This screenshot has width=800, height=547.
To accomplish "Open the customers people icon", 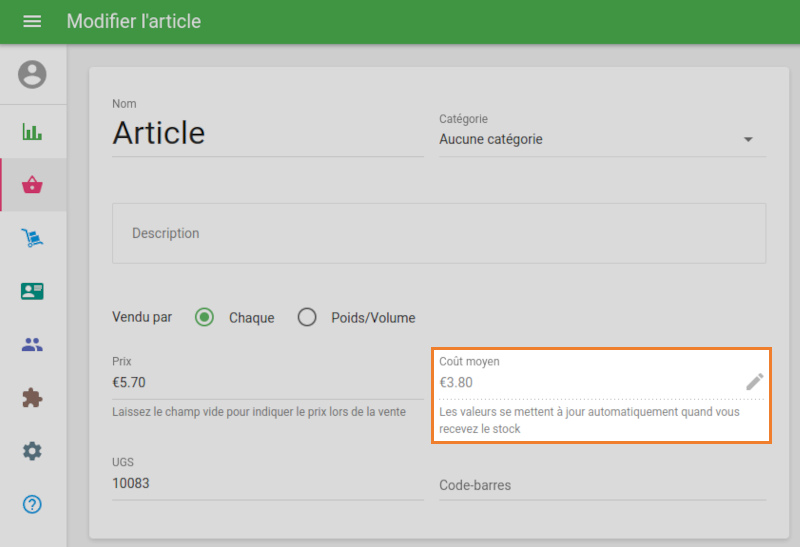I will [33, 345].
